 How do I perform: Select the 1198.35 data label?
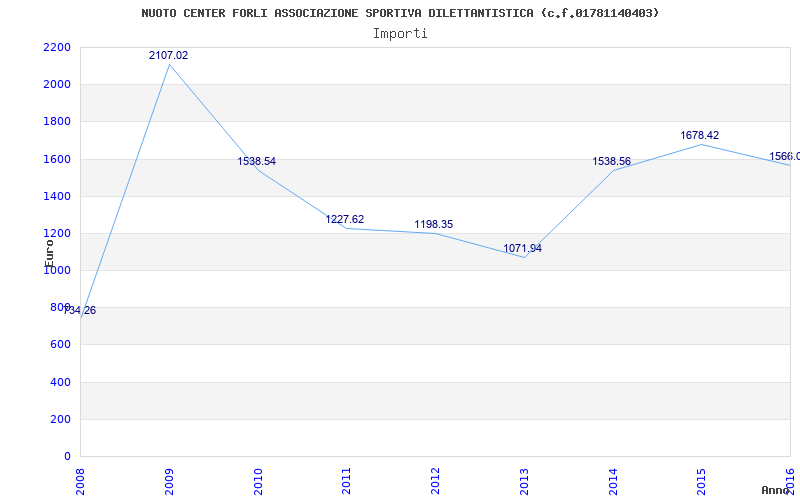(434, 224)
